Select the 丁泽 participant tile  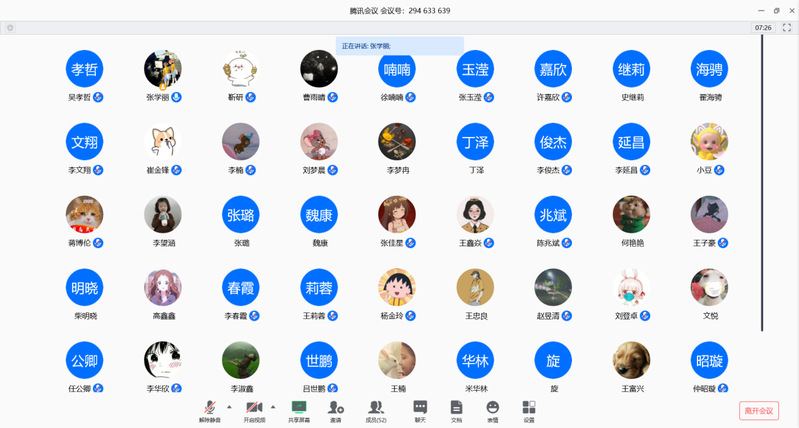pyautogui.click(x=475, y=142)
